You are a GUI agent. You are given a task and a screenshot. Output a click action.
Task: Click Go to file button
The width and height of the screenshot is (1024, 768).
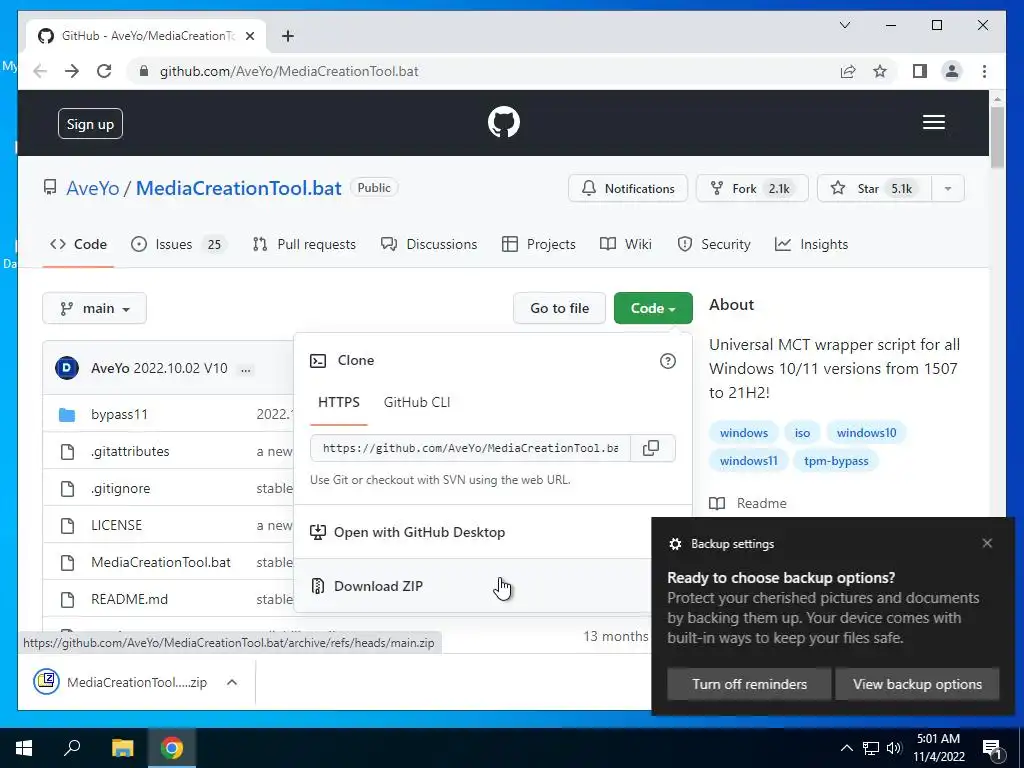[560, 308]
